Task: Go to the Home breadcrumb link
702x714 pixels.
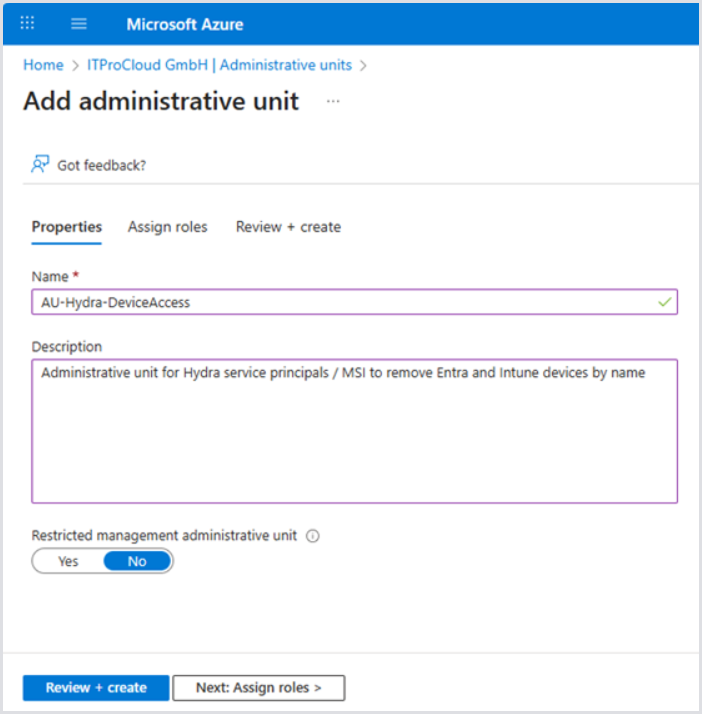Action: [43, 65]
